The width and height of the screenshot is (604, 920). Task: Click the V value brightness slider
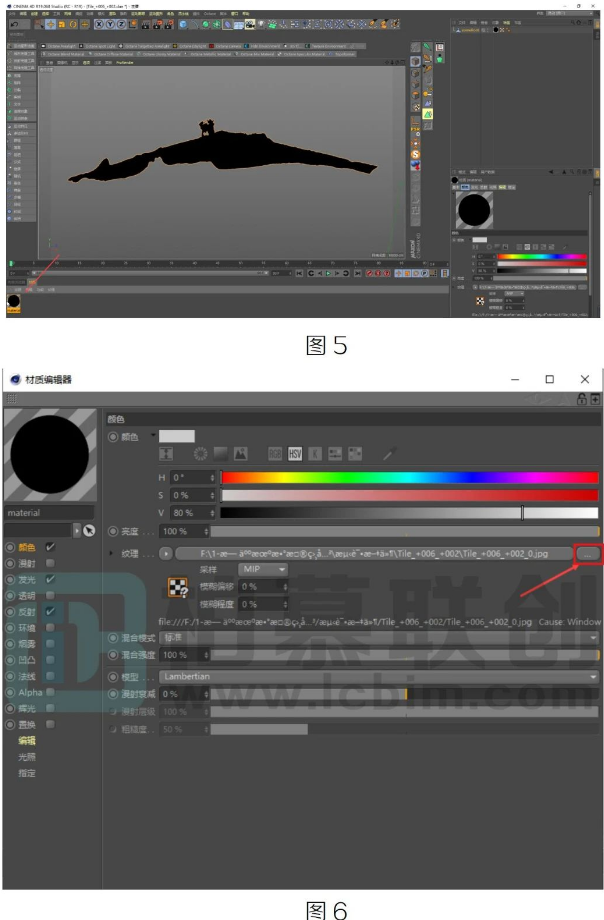(409, 513)
